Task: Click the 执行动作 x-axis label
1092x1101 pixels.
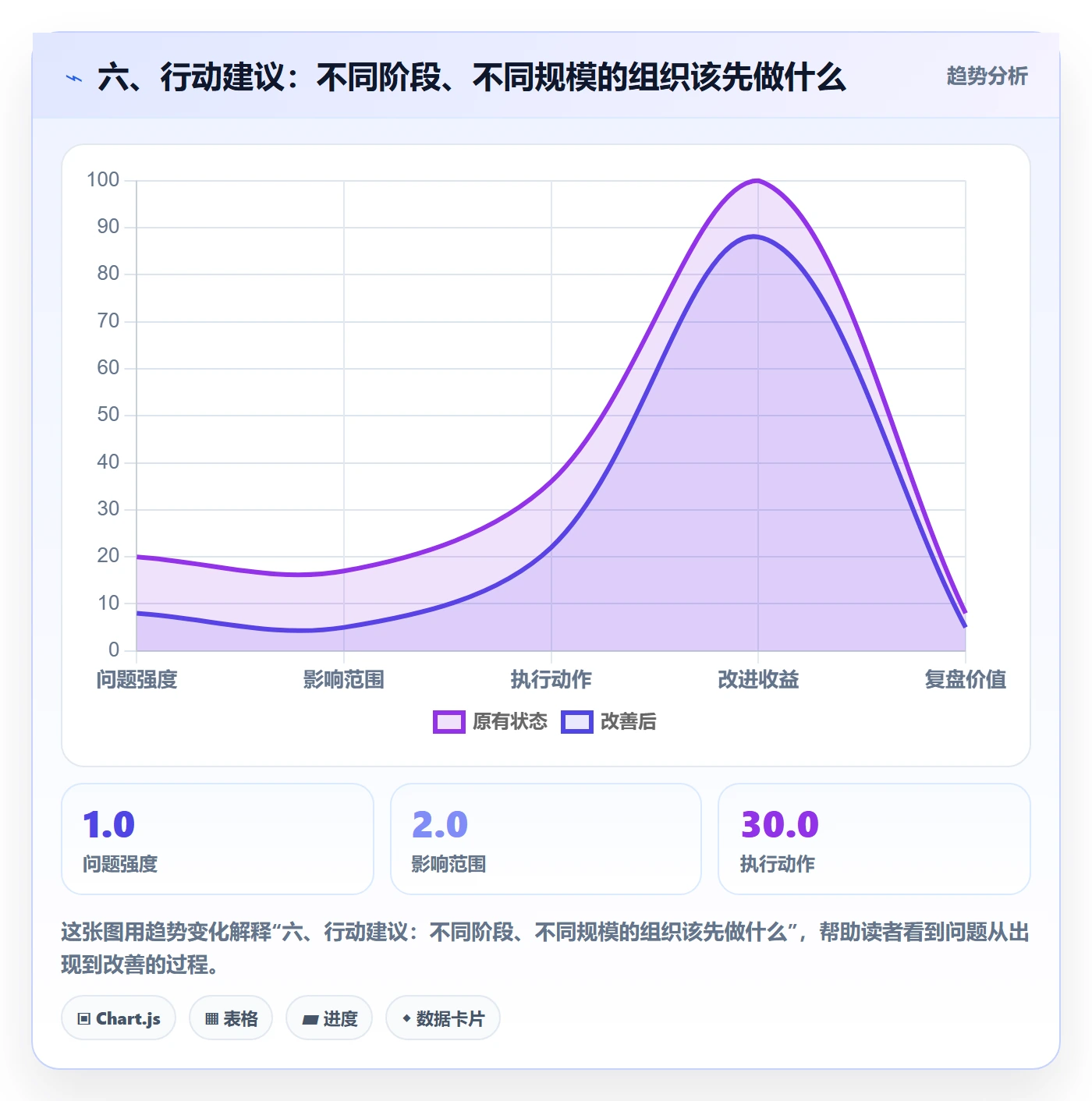Action: tap(551, 680)
